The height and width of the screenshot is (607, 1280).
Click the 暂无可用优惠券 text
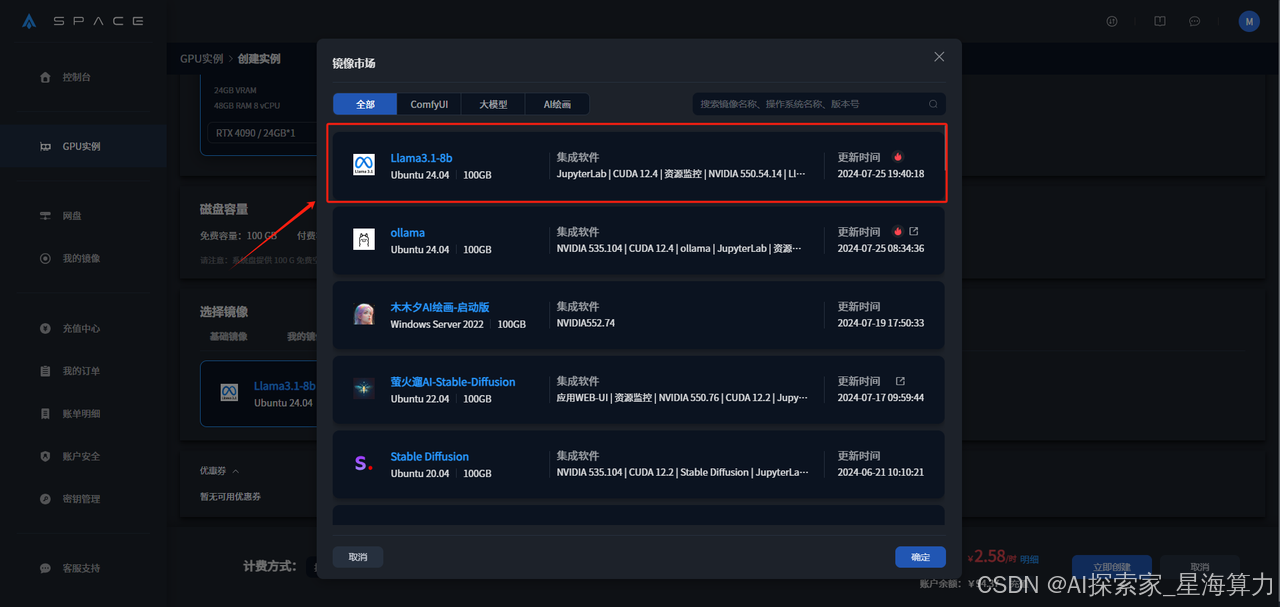click(230, 497)
